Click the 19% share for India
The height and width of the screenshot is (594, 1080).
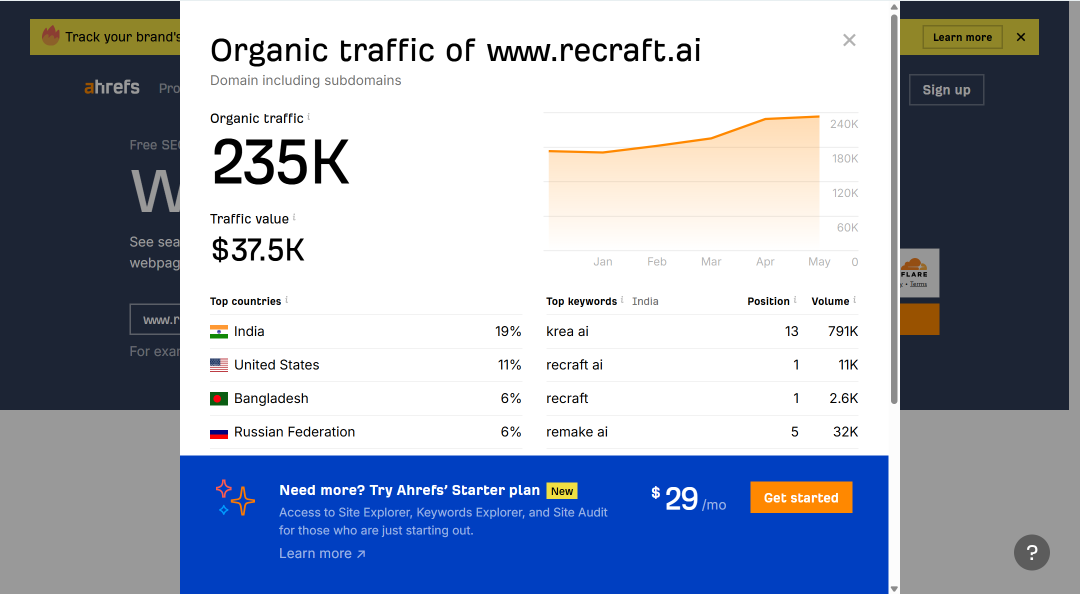click(x=508, y=331)
